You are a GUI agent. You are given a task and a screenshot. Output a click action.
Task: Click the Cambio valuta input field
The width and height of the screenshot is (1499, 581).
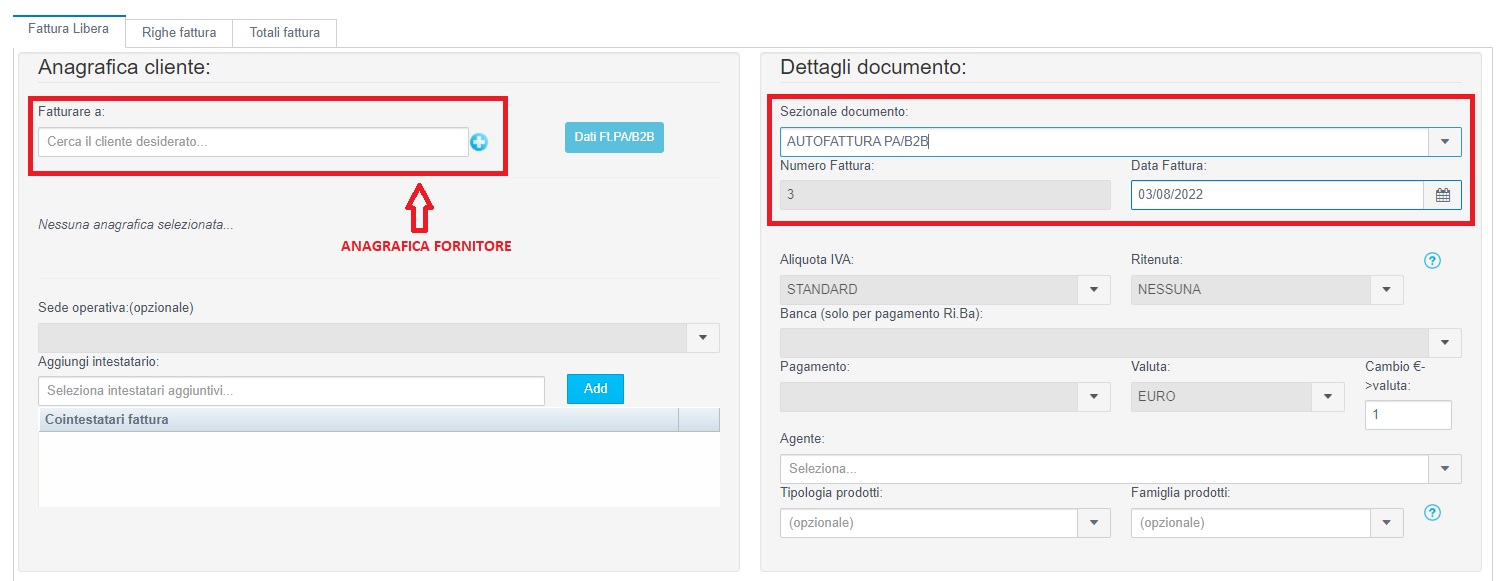pyautogui.click(x=1407, y=414)
